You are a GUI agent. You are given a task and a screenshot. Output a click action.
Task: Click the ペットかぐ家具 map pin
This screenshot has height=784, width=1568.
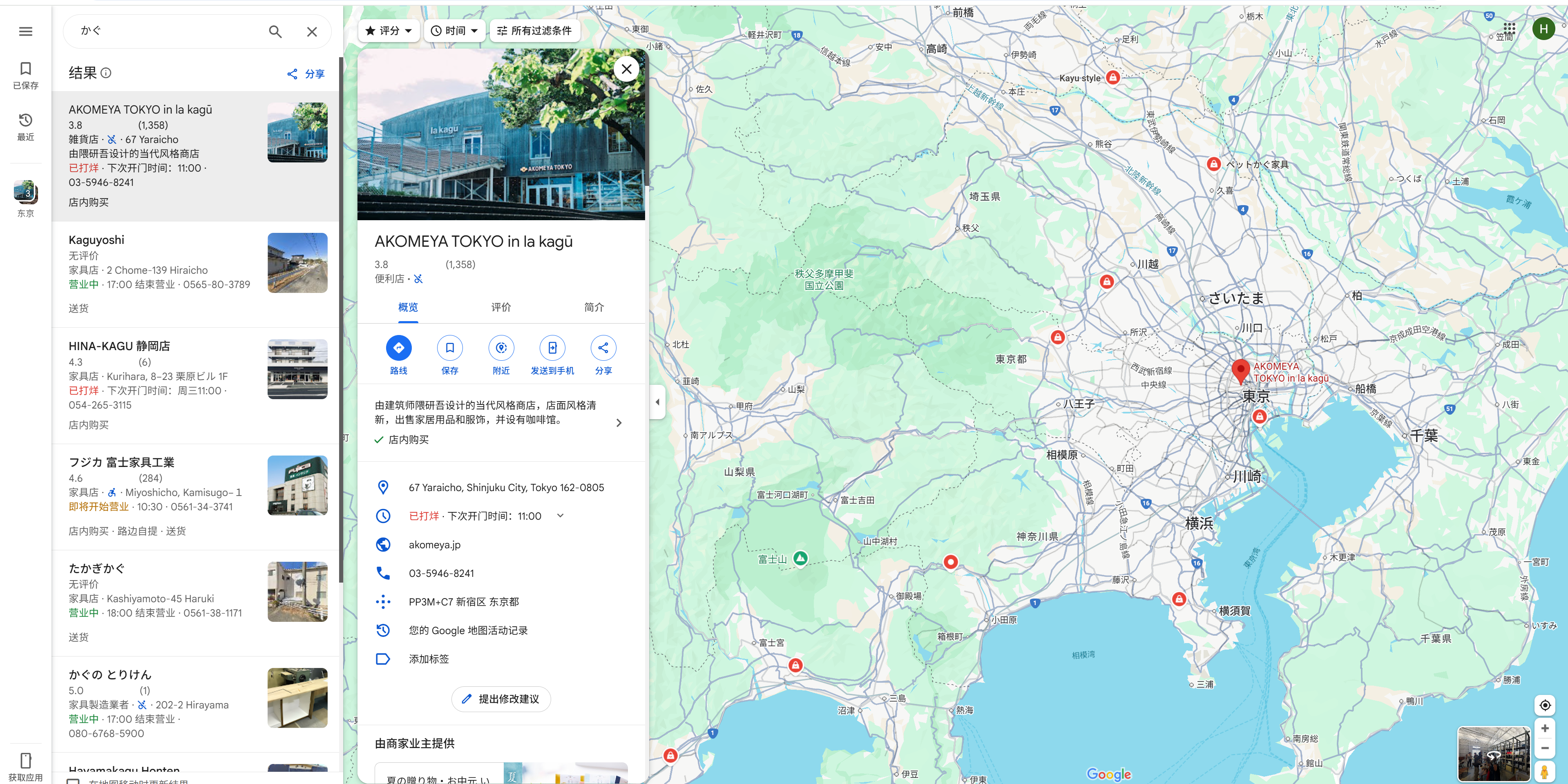coord(1214,164)
